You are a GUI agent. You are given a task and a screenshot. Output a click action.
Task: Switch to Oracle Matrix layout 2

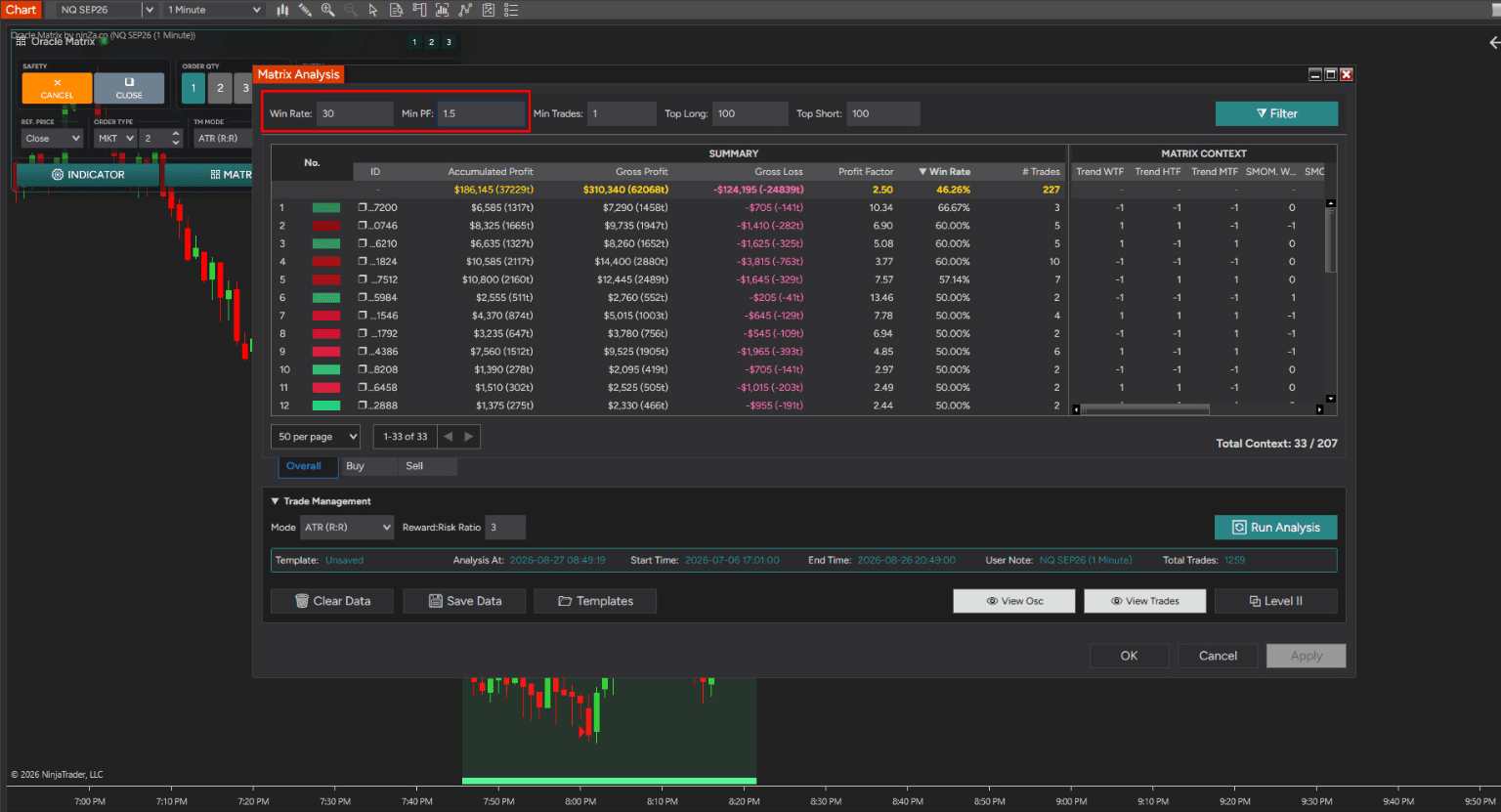[x=431, y=42]
